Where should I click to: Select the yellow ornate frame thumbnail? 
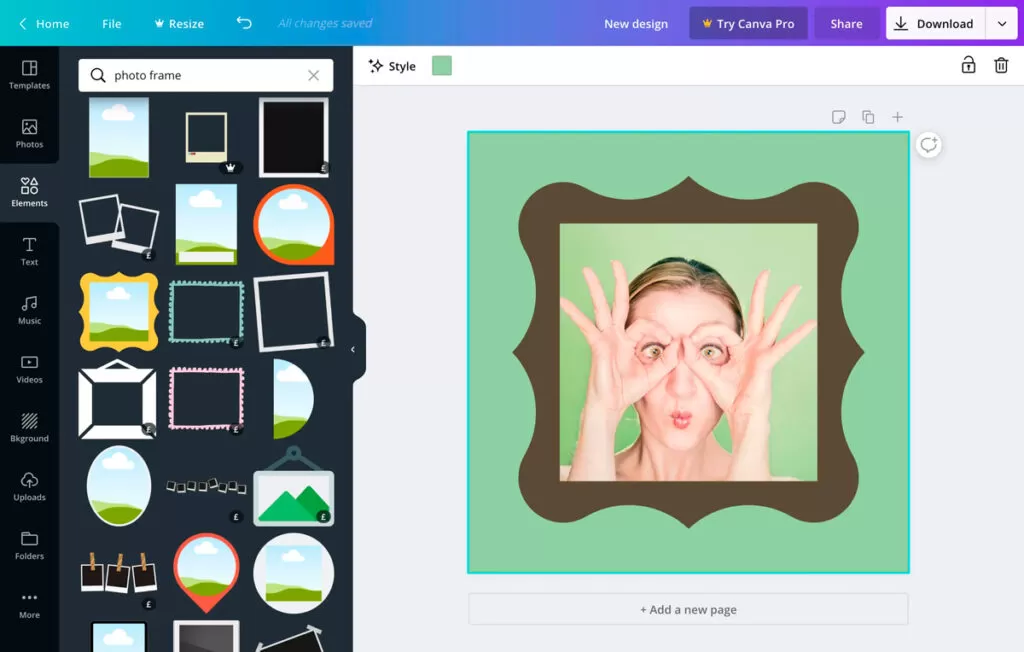coord(119,312)
